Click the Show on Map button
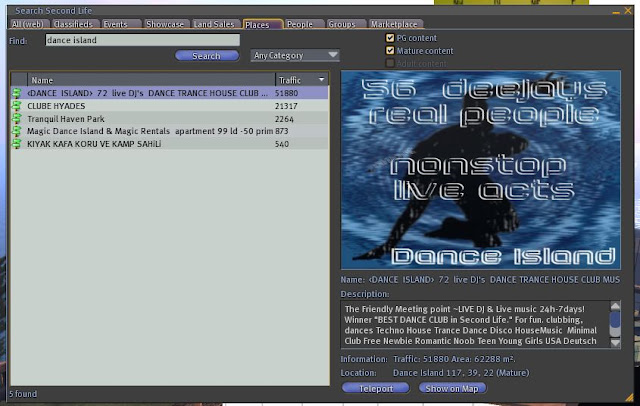The image size is (640, 406). [452, 388]
